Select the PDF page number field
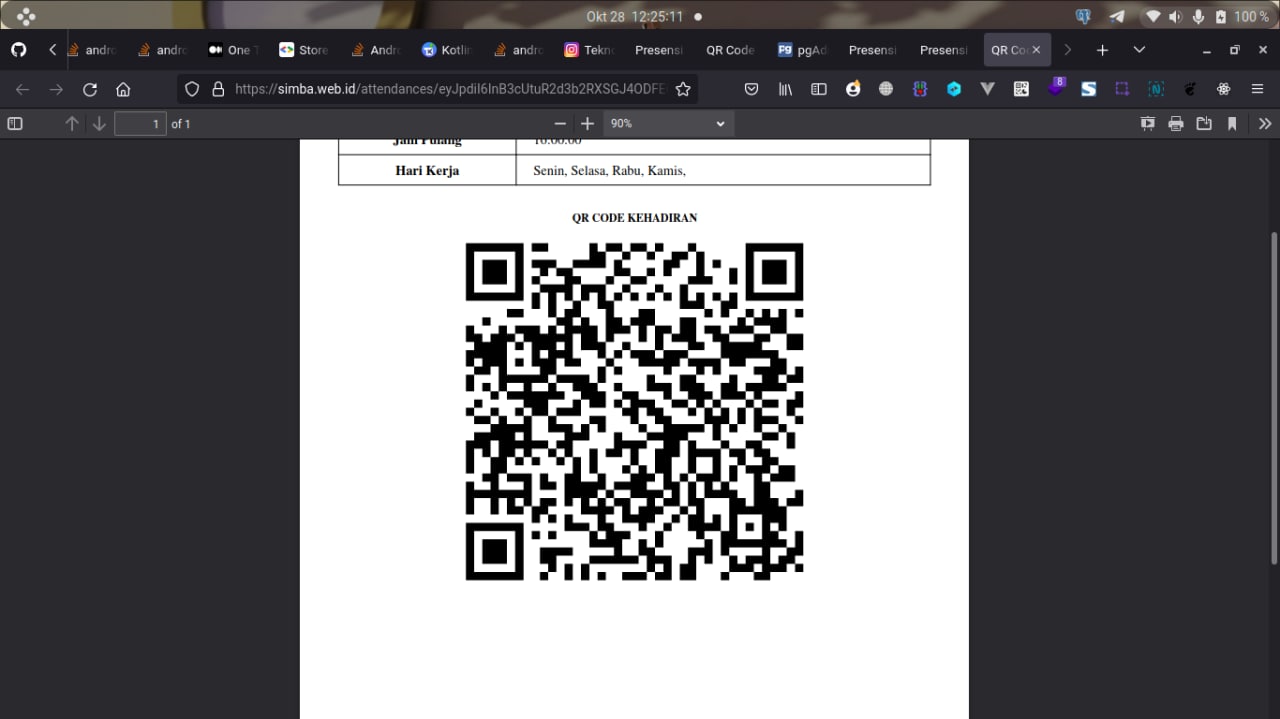 click(141, 124)
